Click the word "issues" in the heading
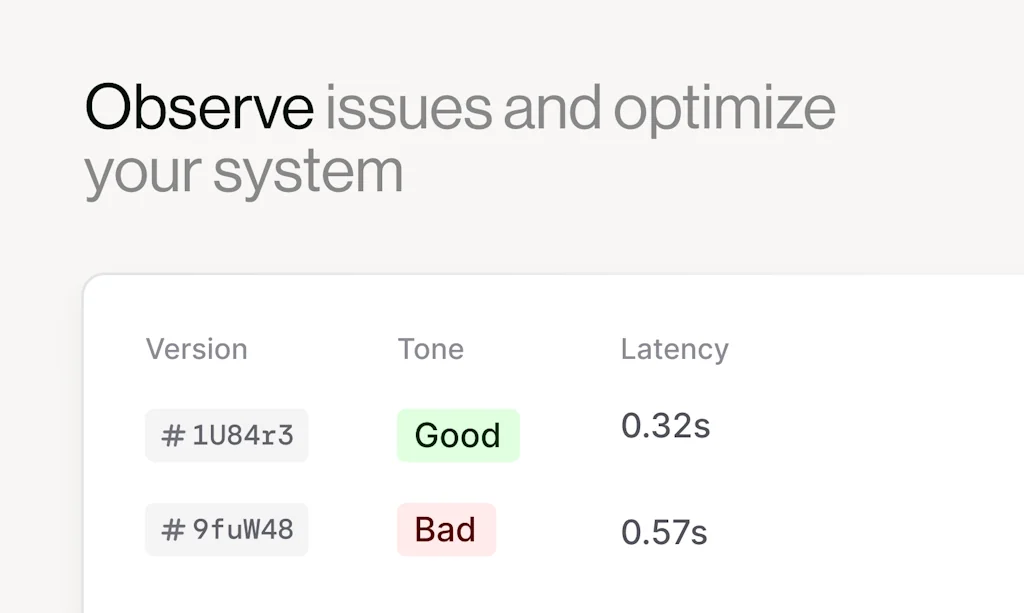This screenshot has width=1024, height=613. coord(408,108)
